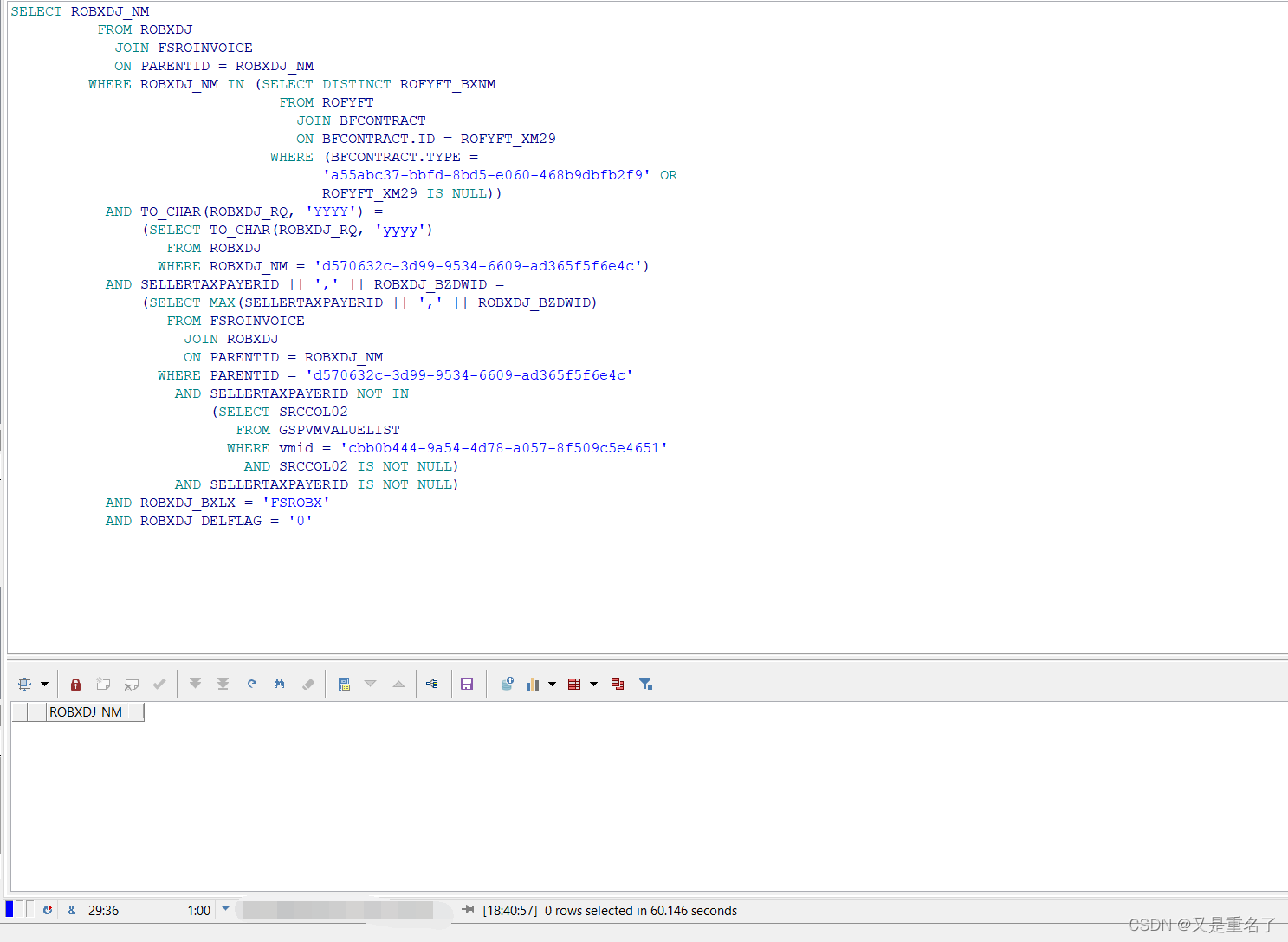Open the single record view icon
The width and height of the screenshot is (1288, 942).
click(x=344, y=684)
